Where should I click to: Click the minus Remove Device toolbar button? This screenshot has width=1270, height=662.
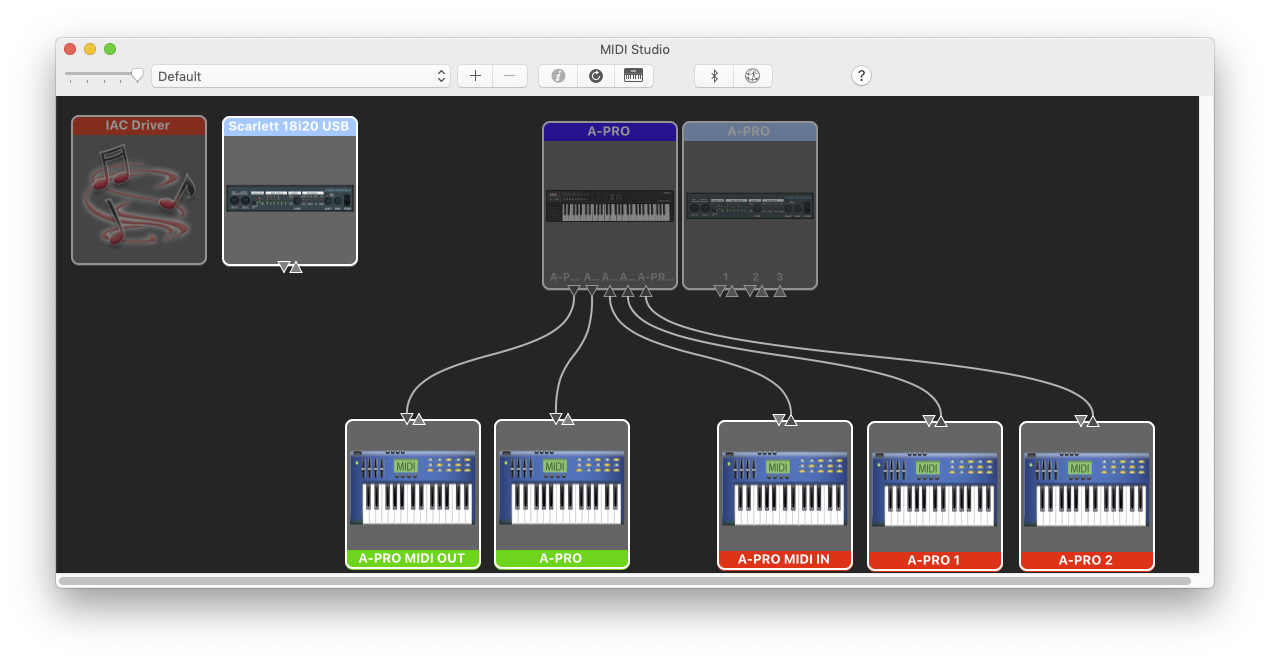(x=510, y=76)
